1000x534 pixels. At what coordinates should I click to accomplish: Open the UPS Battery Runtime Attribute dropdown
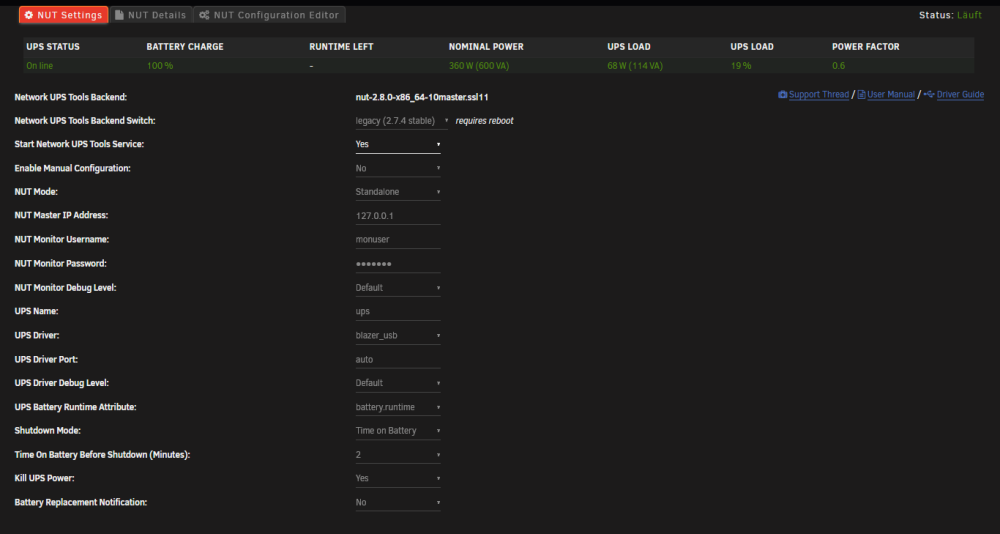click(x=398, y=407)
